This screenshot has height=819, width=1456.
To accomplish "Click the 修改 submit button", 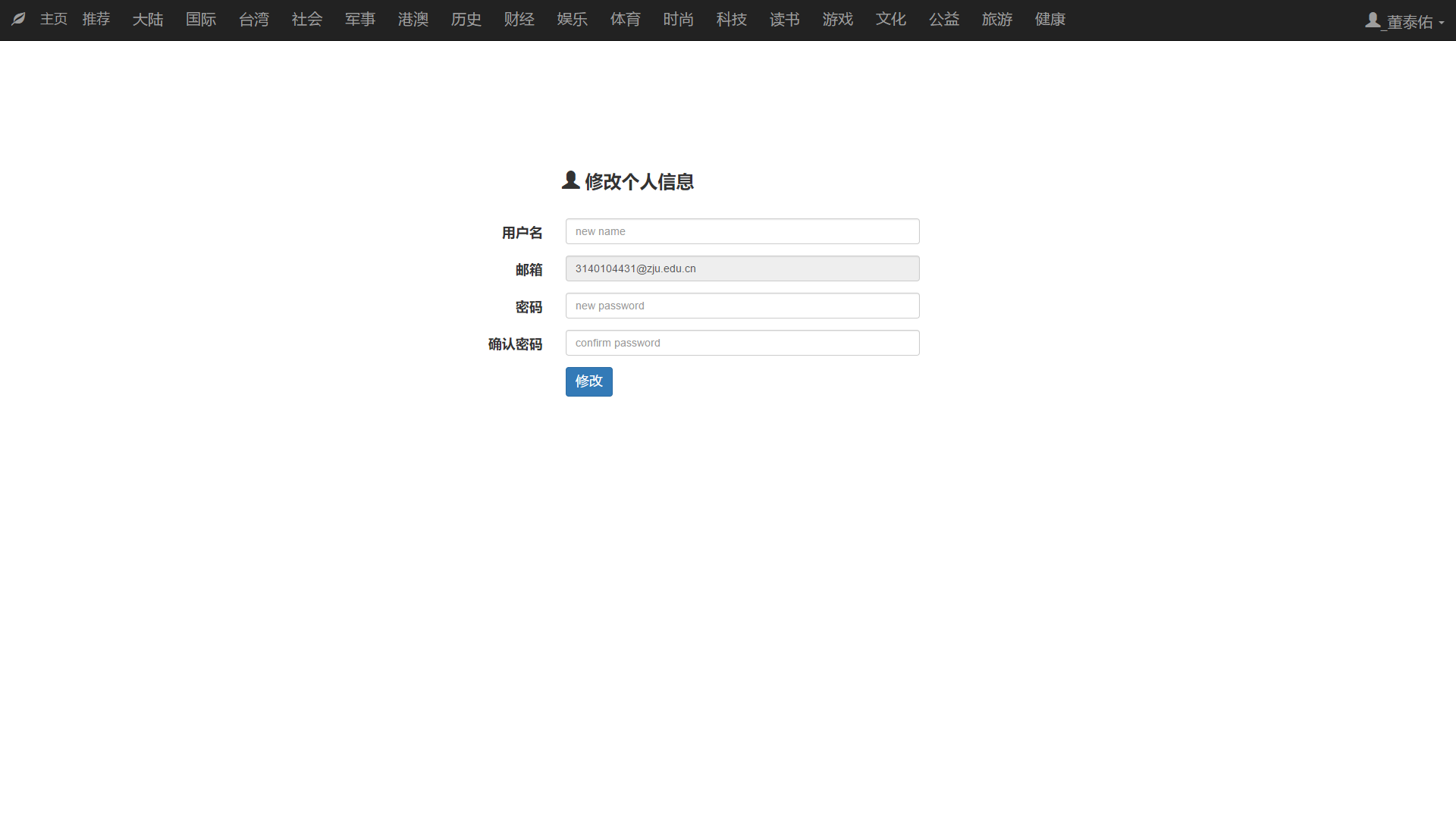I will coord(588,381).
